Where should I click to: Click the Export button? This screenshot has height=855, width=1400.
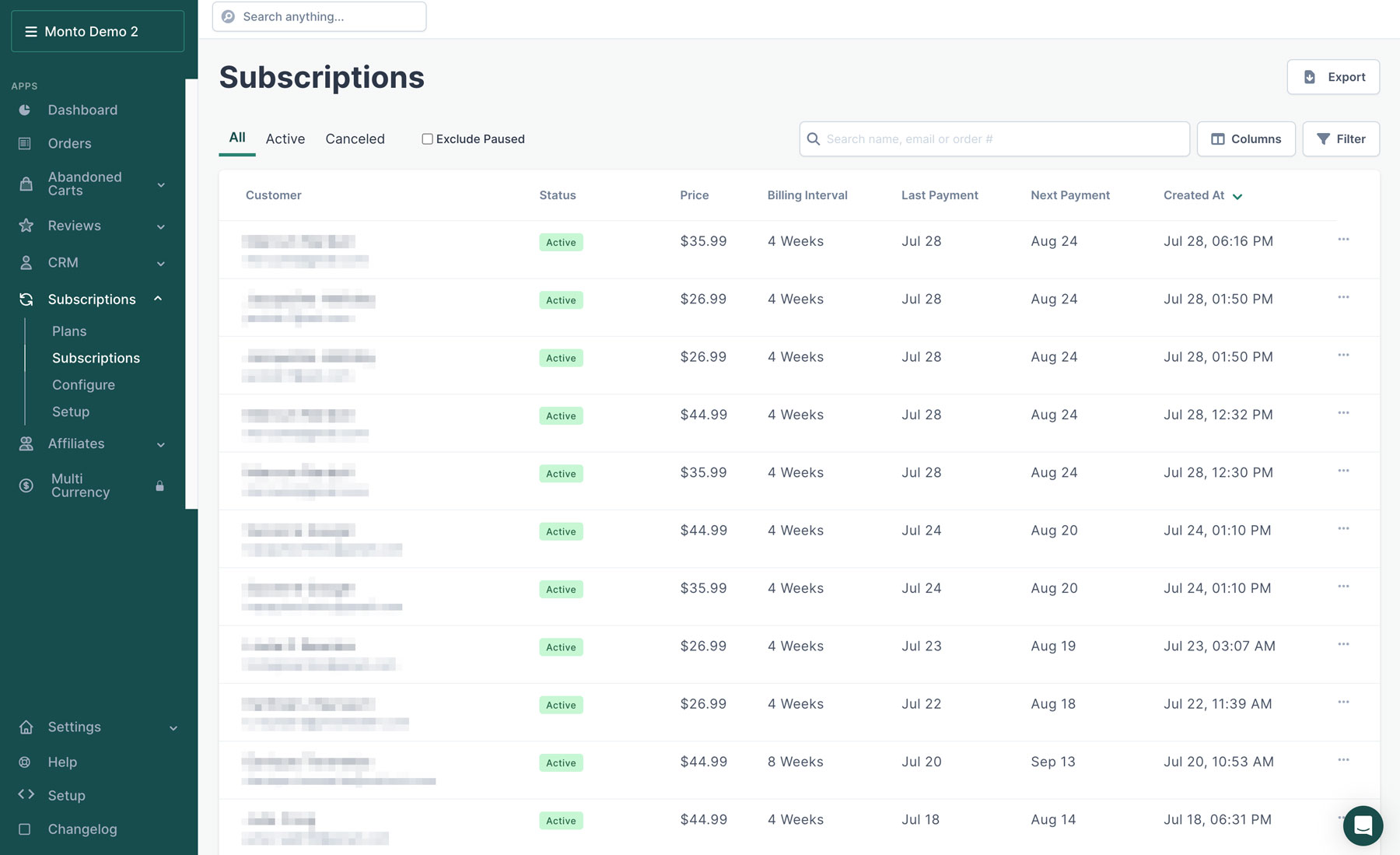pos(1333,76)
